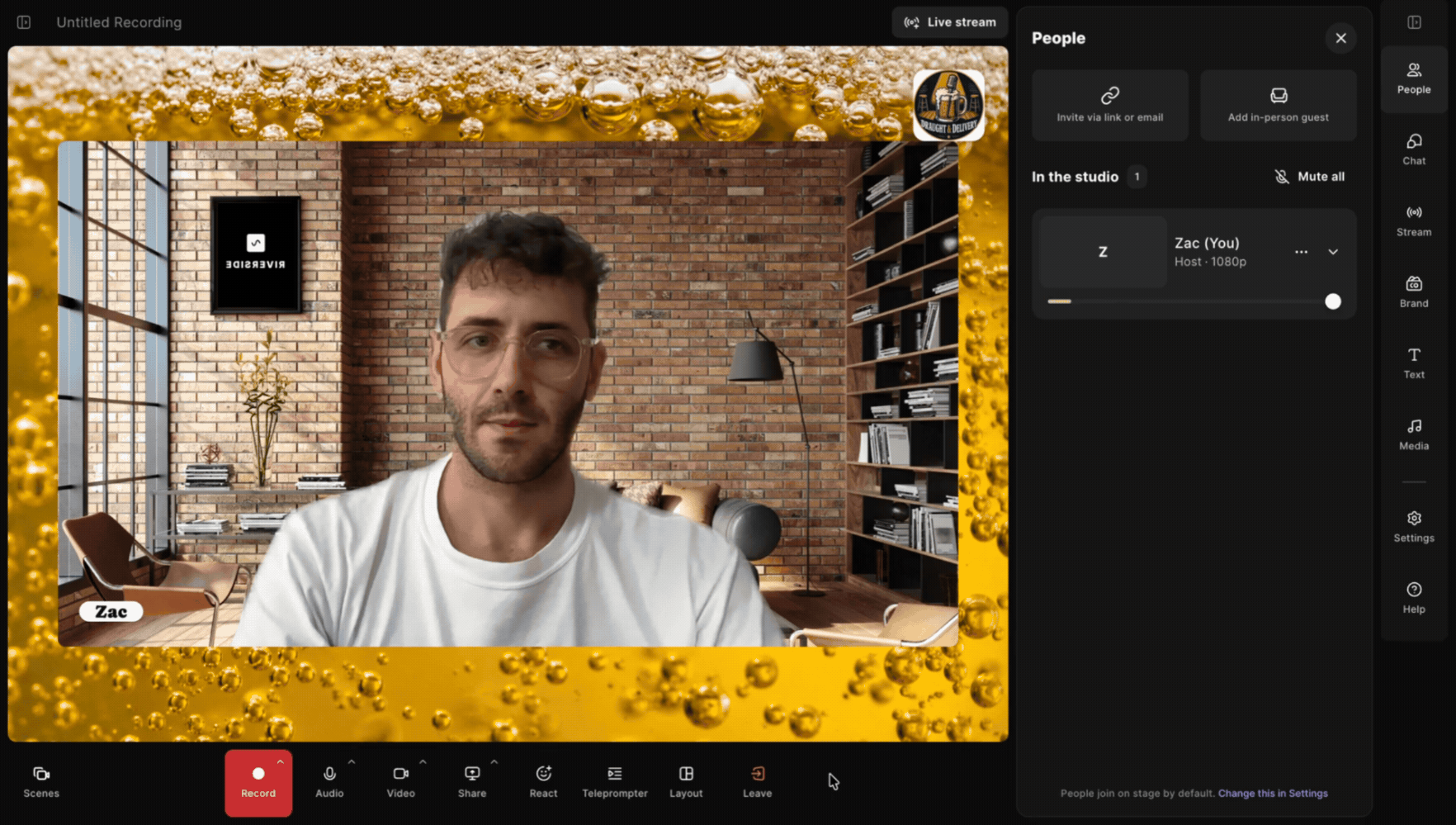
Task: Leave the studio session
Action: (757, 782)
